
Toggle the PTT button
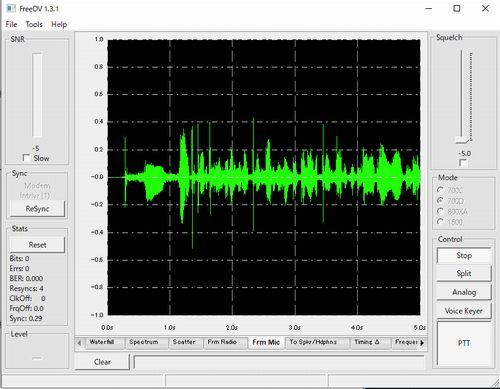(464, 343)
